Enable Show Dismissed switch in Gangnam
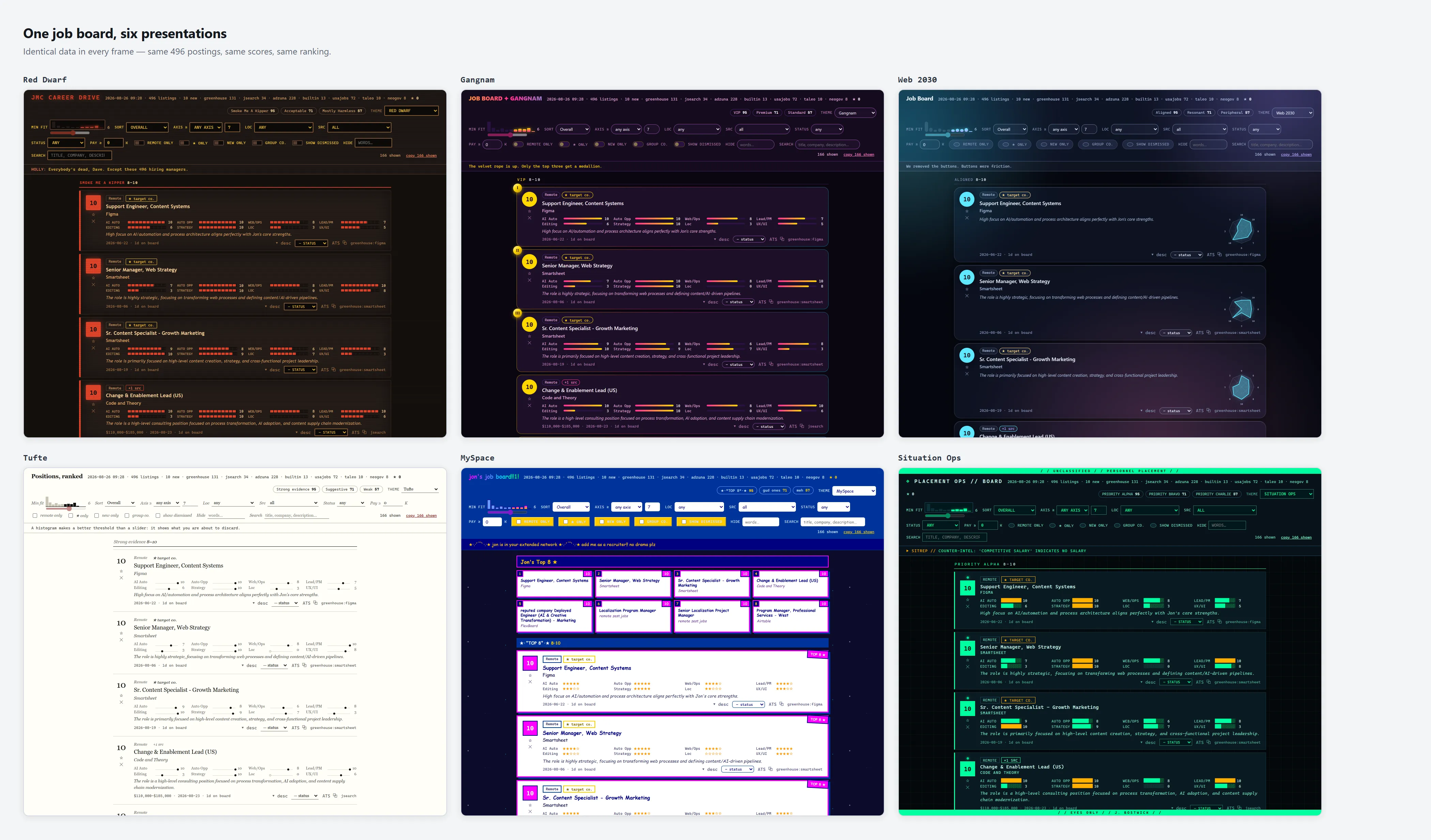Viewport: 1431px width, 840px height. [679, 144]
